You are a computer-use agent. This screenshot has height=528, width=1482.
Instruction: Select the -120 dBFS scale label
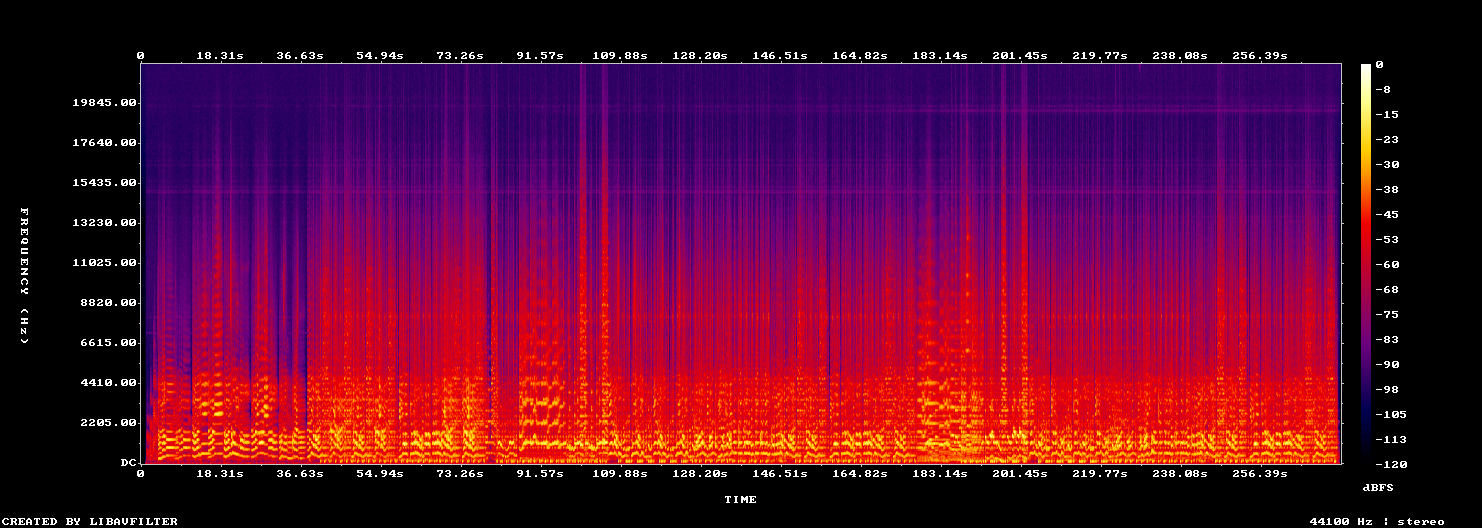(x=1391, y=464)
